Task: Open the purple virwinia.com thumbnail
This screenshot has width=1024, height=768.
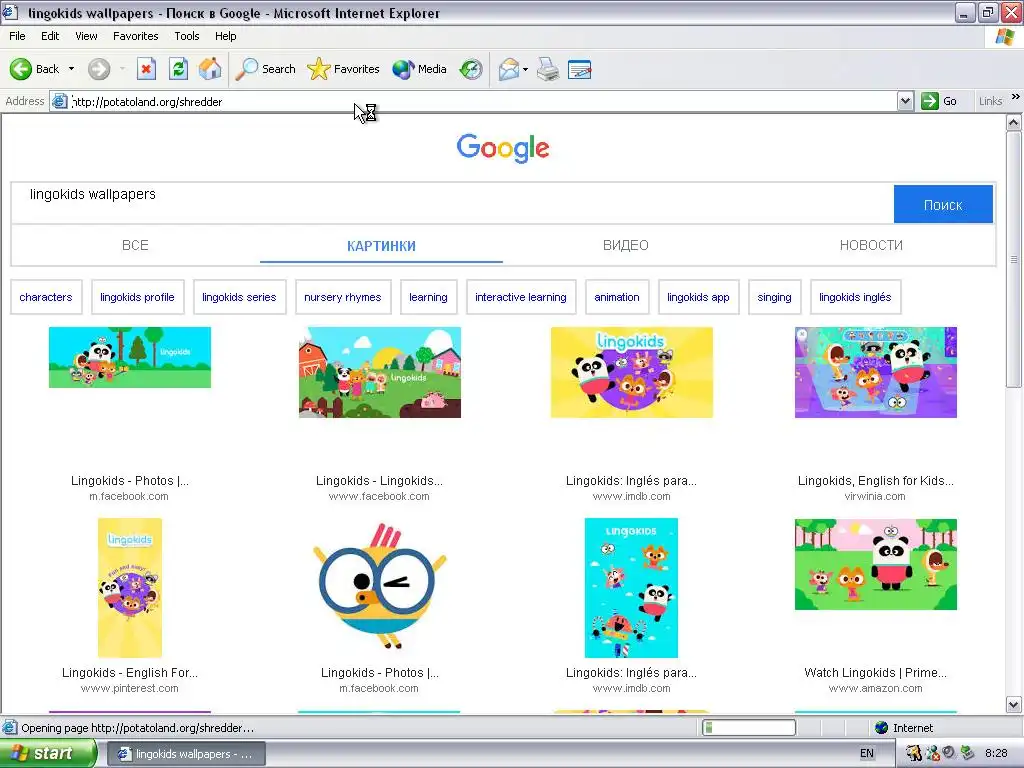Action: (876, 372)
